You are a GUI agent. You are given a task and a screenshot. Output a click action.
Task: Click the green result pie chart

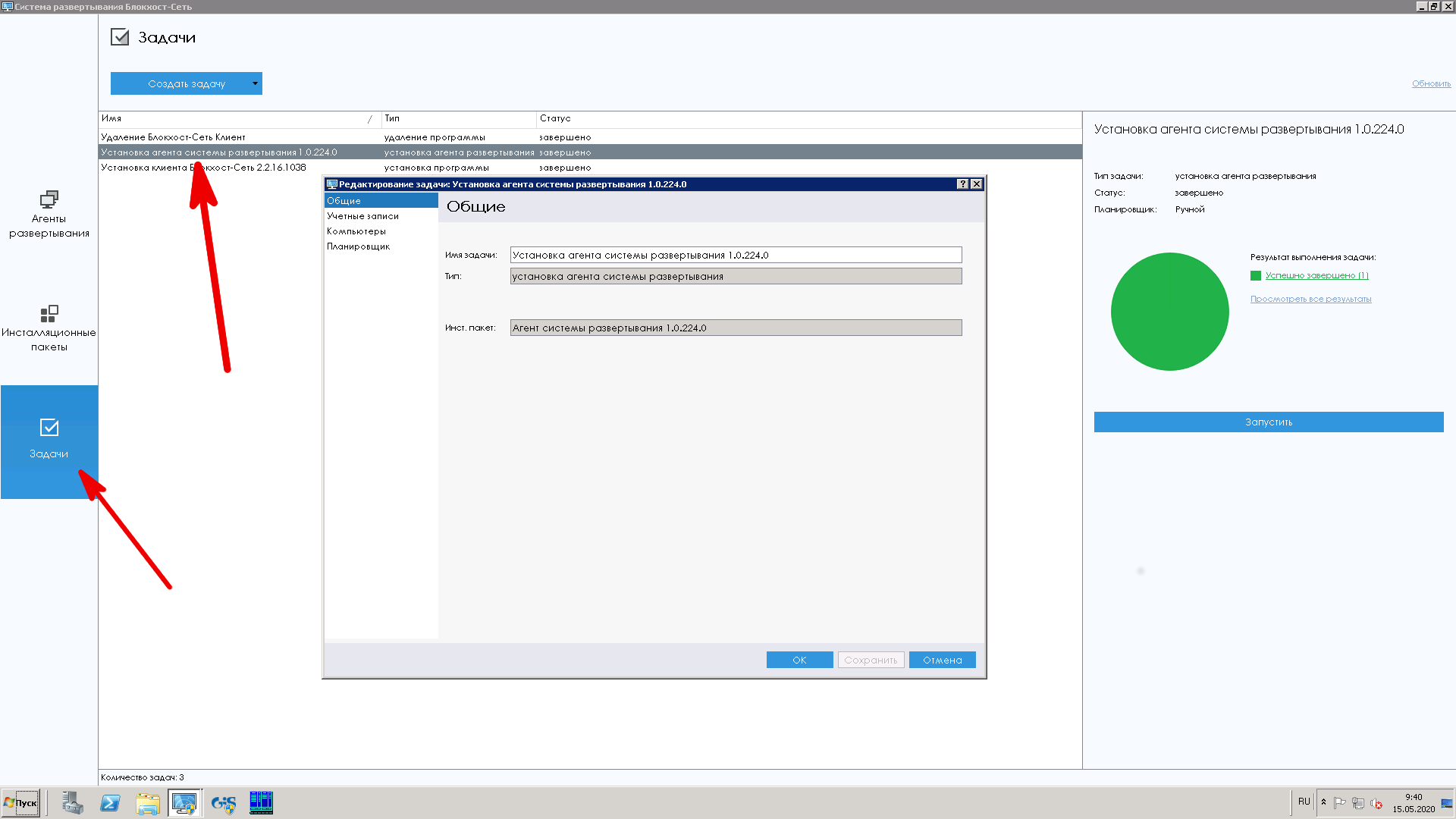(x=1169, y=312)
